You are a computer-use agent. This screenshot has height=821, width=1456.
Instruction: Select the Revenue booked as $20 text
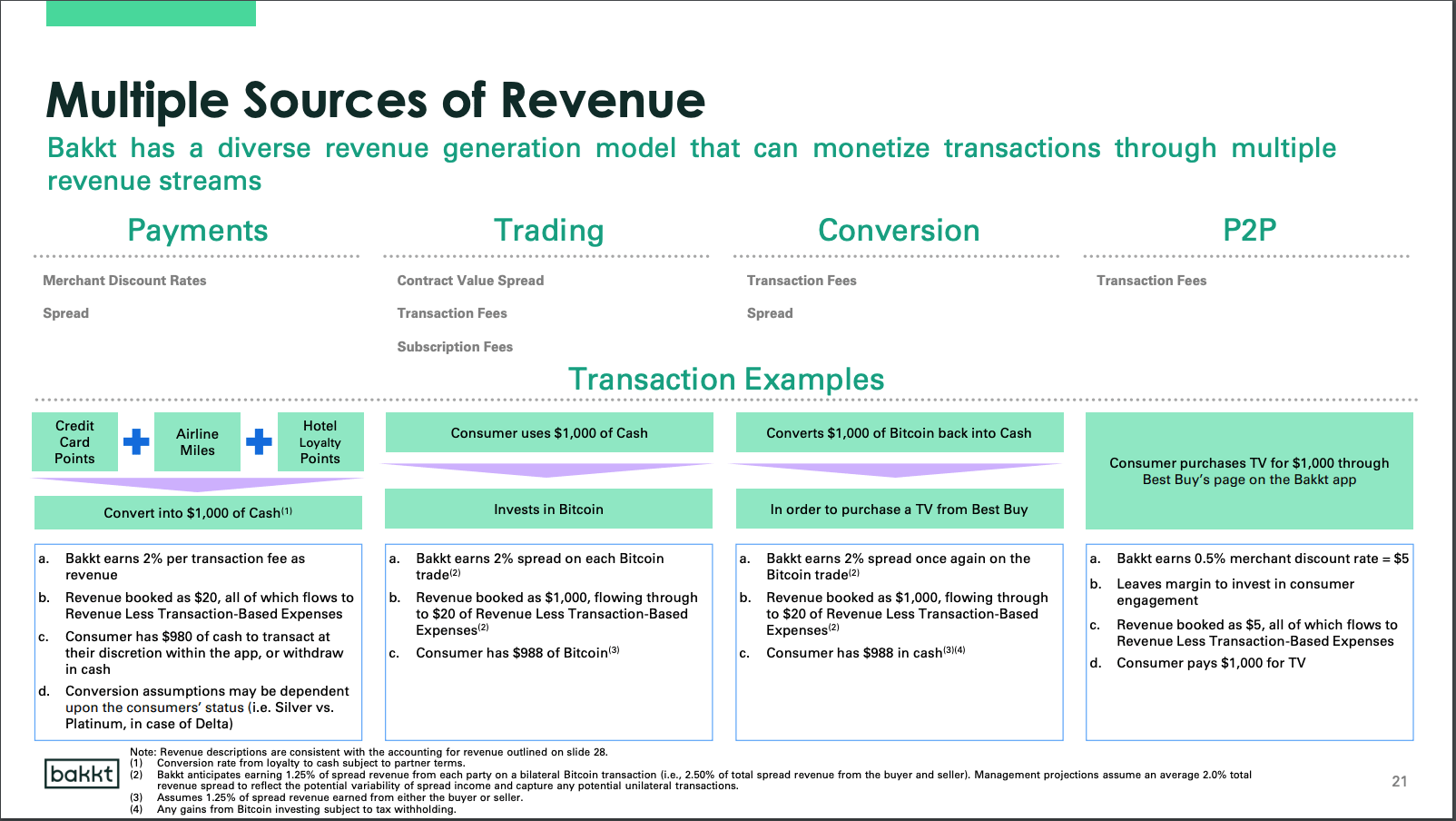coord(210,606)
